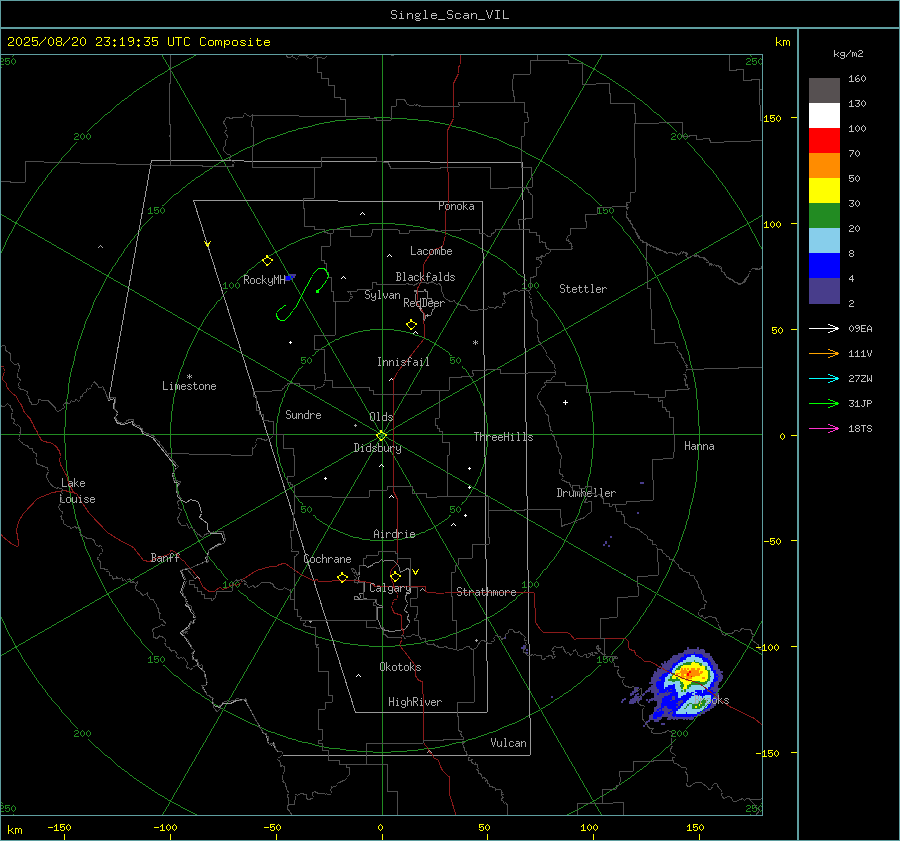Viewport: 900px width, 841px height.
Task: Select the light blue 8-20 color segment
Action: point(824,241)
